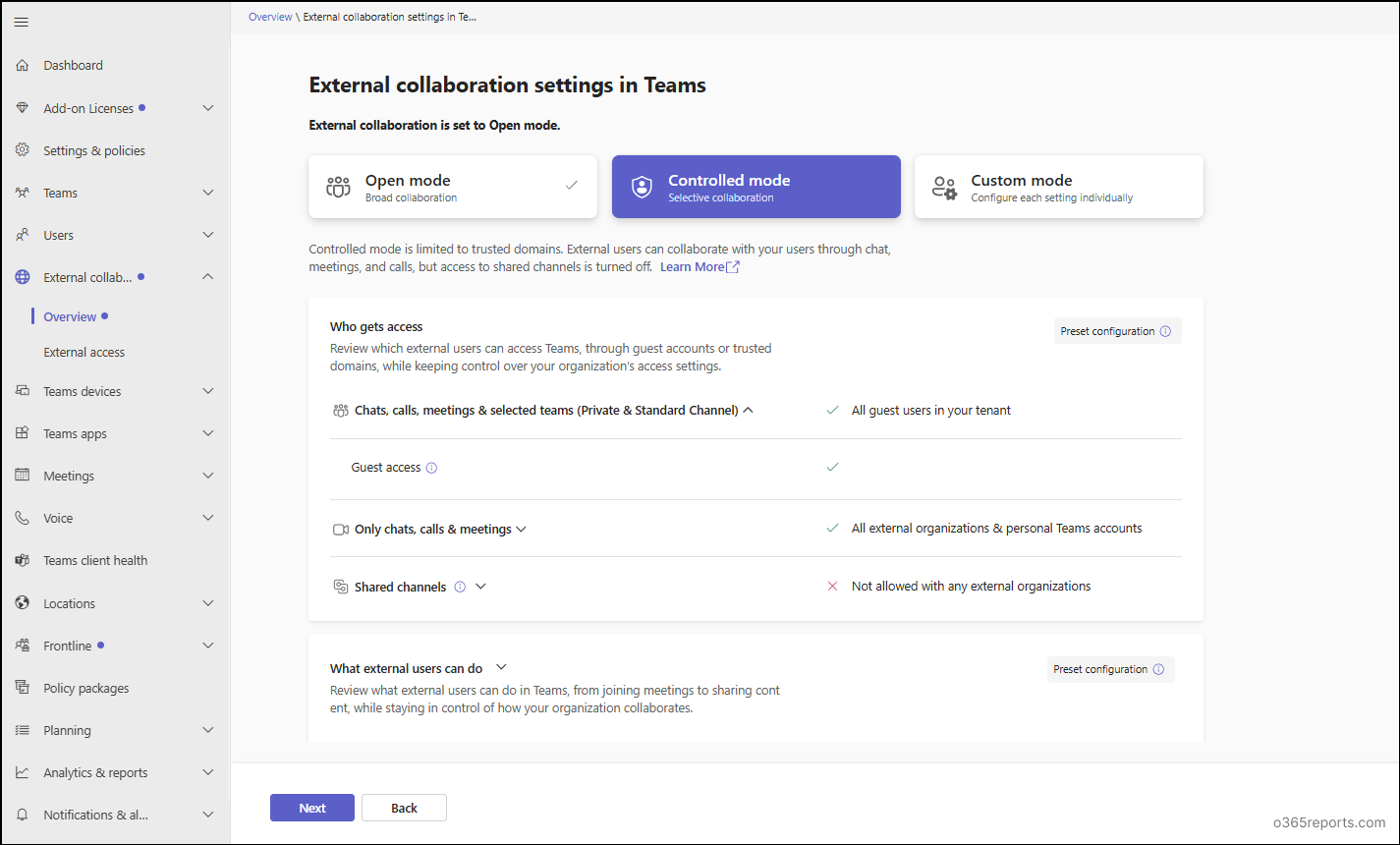The width and height of the screenshot is (1400, 845).
Task: Click 'External collaboration is set to Open mode.' text
Action: (434, 125)
